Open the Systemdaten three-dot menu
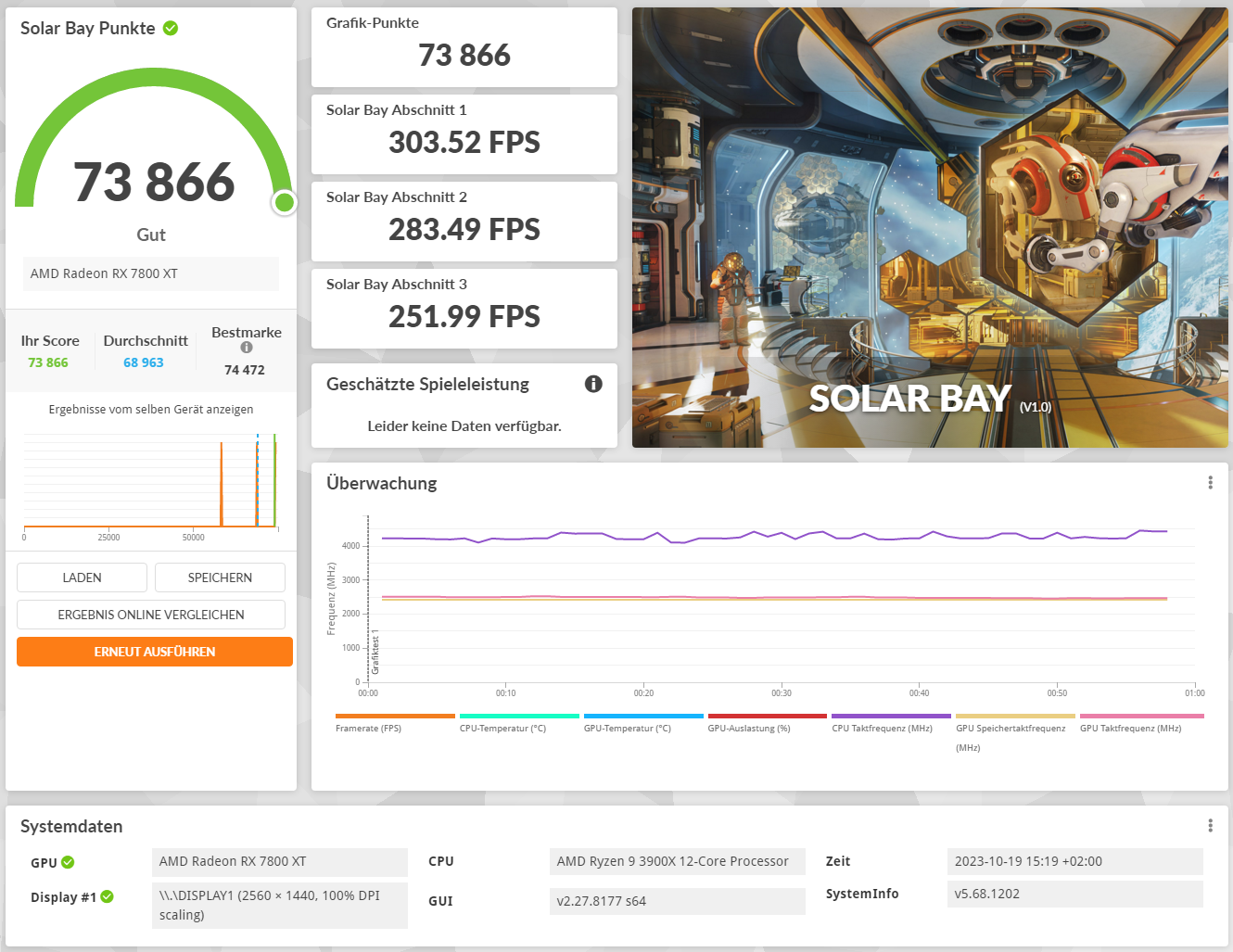The height and width of the screenshot is (952, 1233). 1210,825
